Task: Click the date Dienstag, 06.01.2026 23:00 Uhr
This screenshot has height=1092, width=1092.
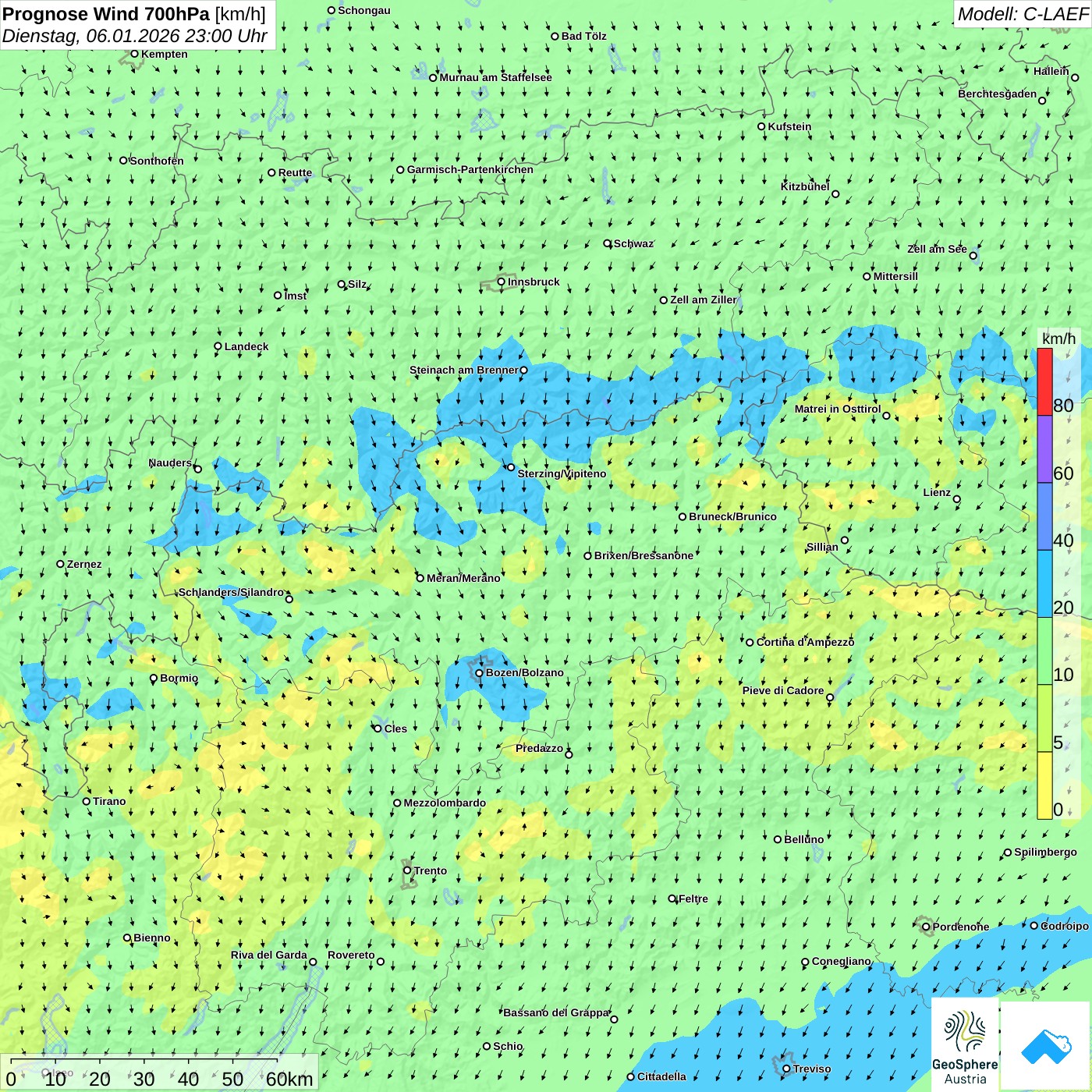Action: point(134,36)
